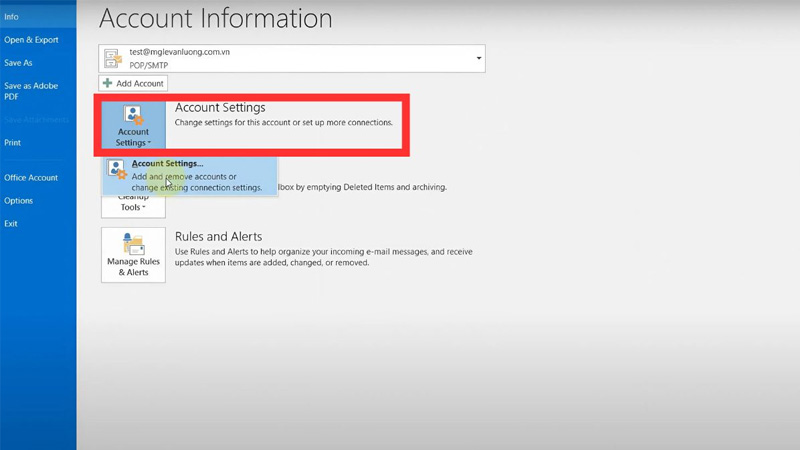Choose Account Settings... menu entry

[190, 176]
